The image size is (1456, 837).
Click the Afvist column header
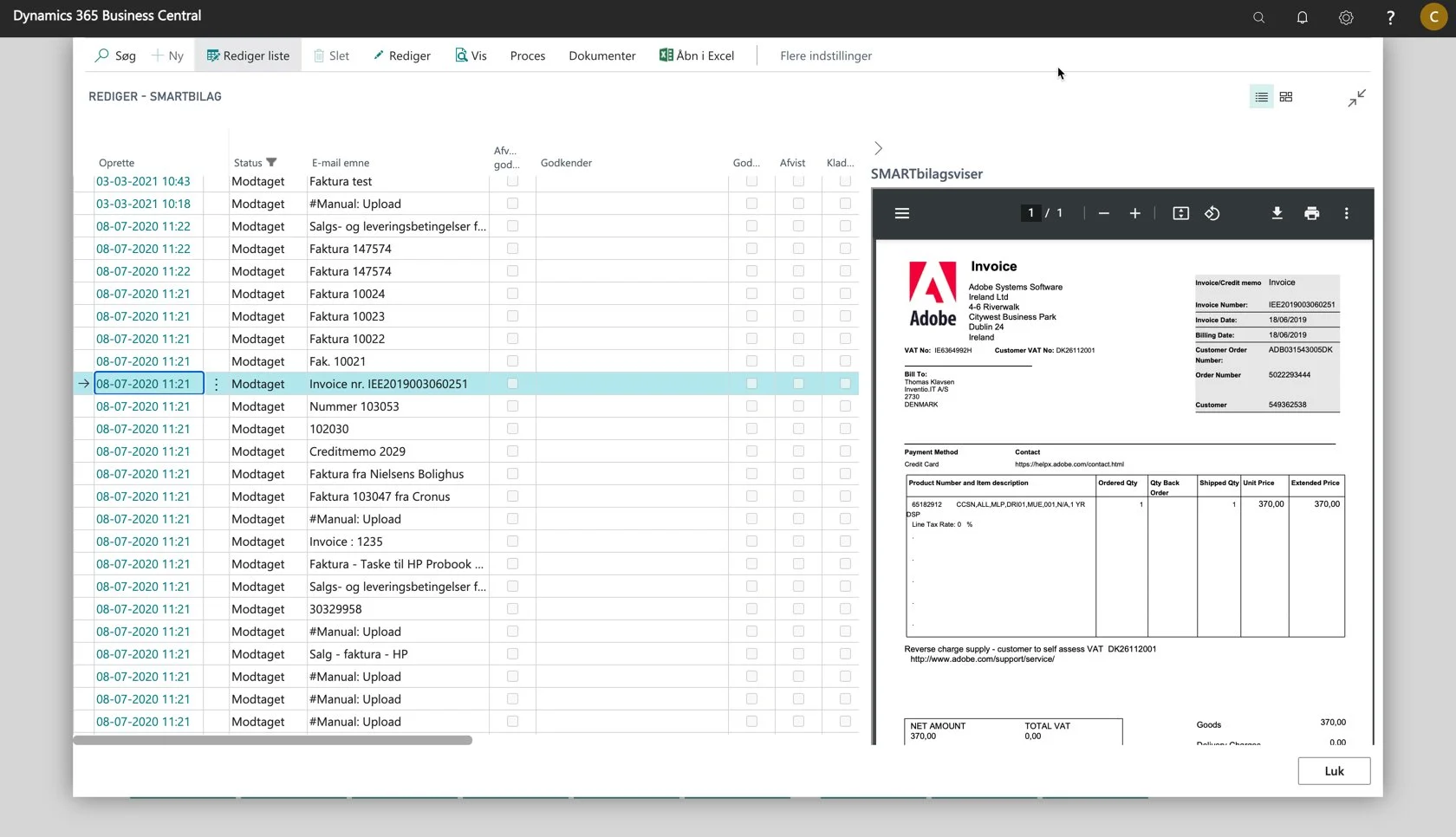pos(792,163)
